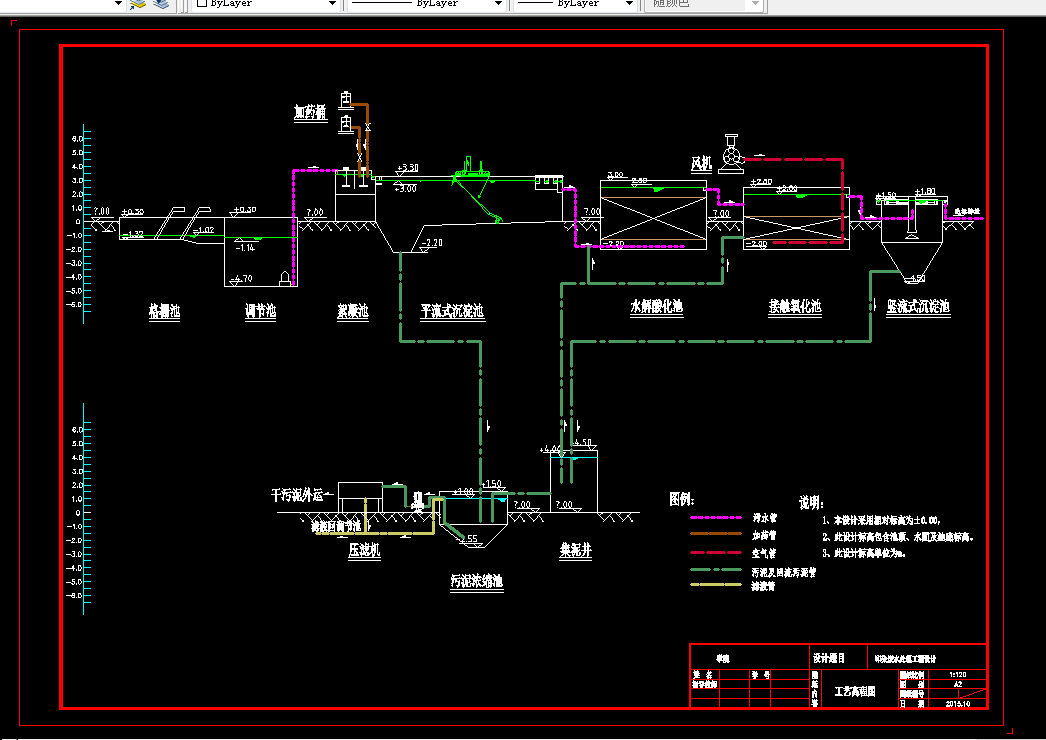
Task: Open the layer list dropdown arrow
Action: click(118, 3)
